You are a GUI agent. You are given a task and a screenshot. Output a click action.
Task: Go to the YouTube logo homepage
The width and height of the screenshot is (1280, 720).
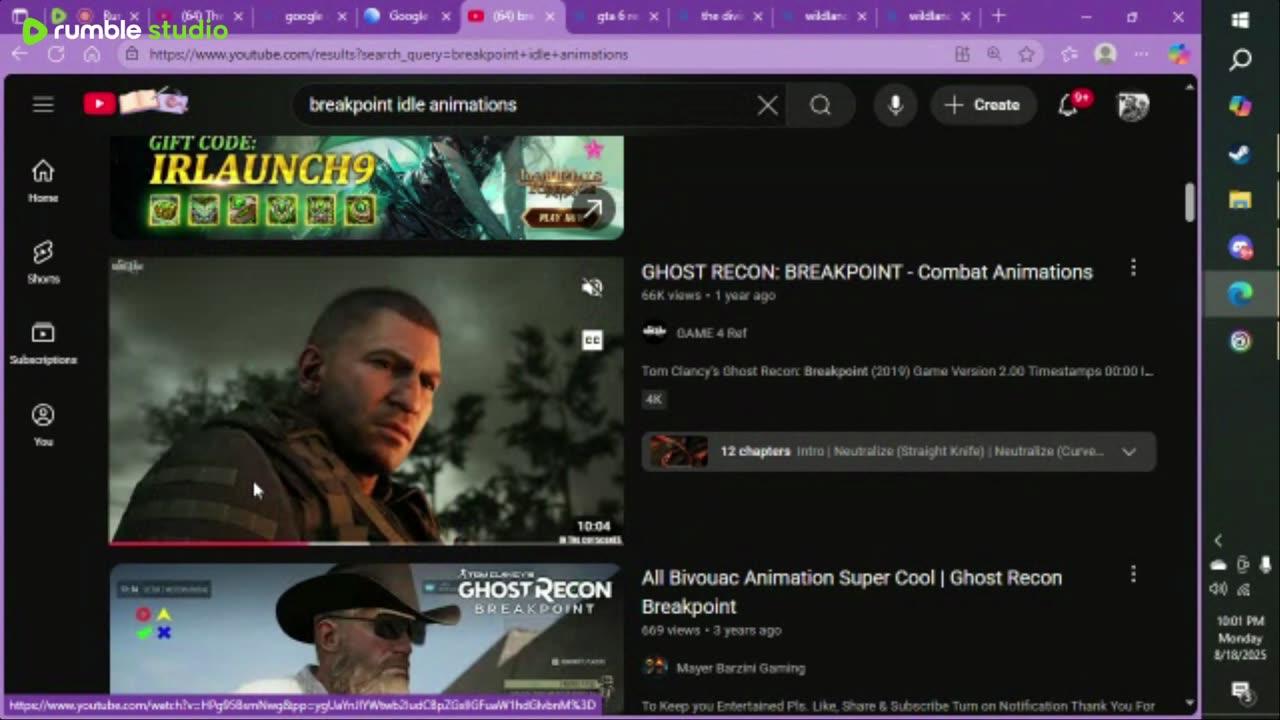[135, 103]
